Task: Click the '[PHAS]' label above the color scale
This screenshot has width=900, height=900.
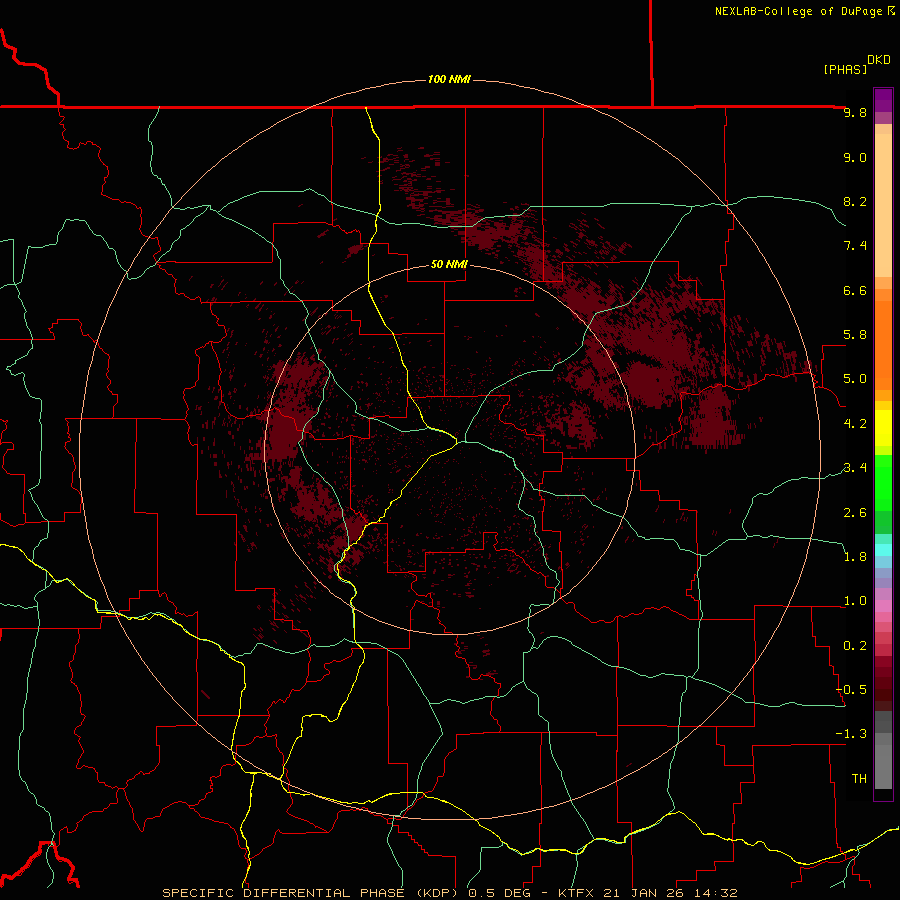Action: pos(845,69)
